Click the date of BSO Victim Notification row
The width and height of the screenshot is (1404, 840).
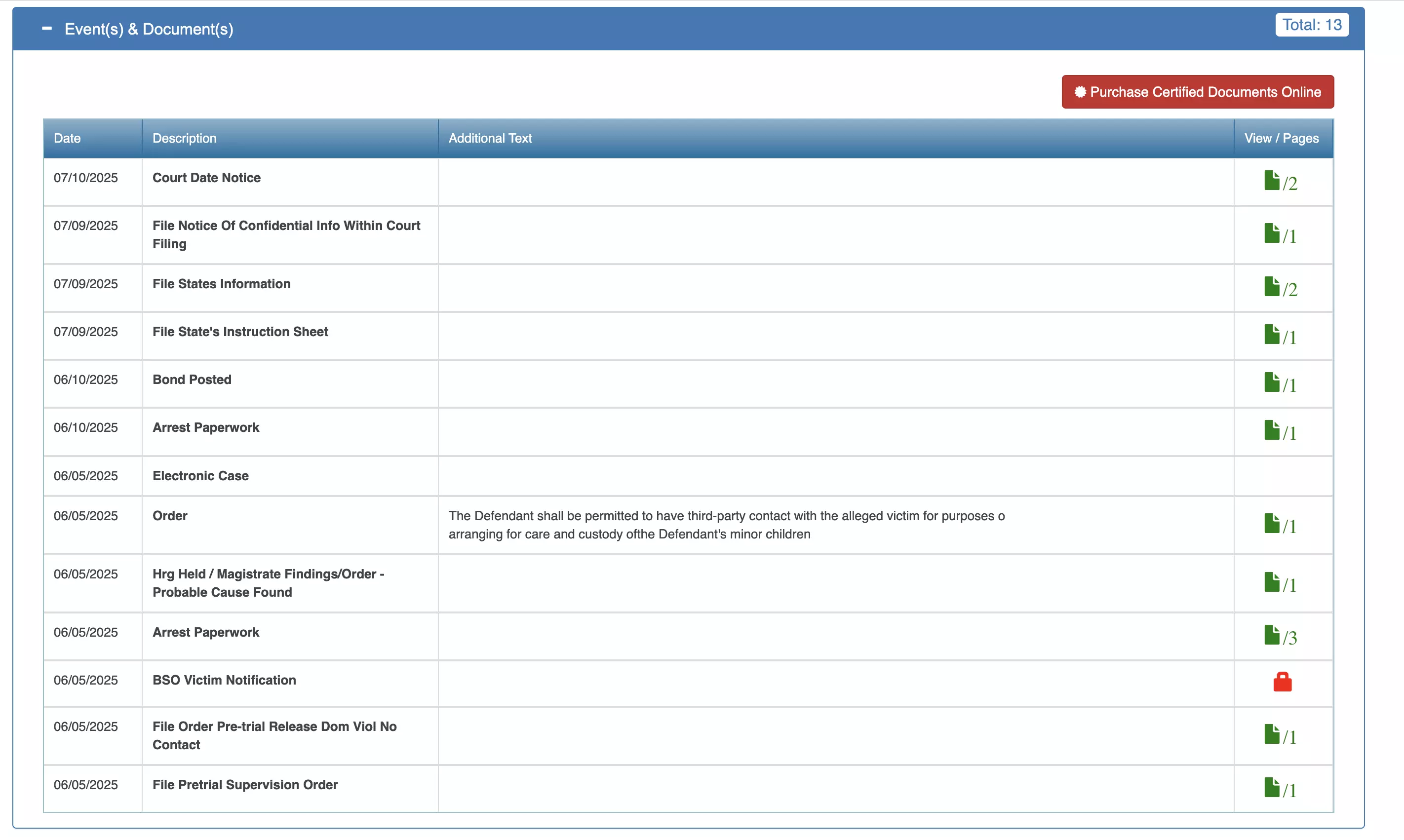pyautogui.click(x=85, y=681)
